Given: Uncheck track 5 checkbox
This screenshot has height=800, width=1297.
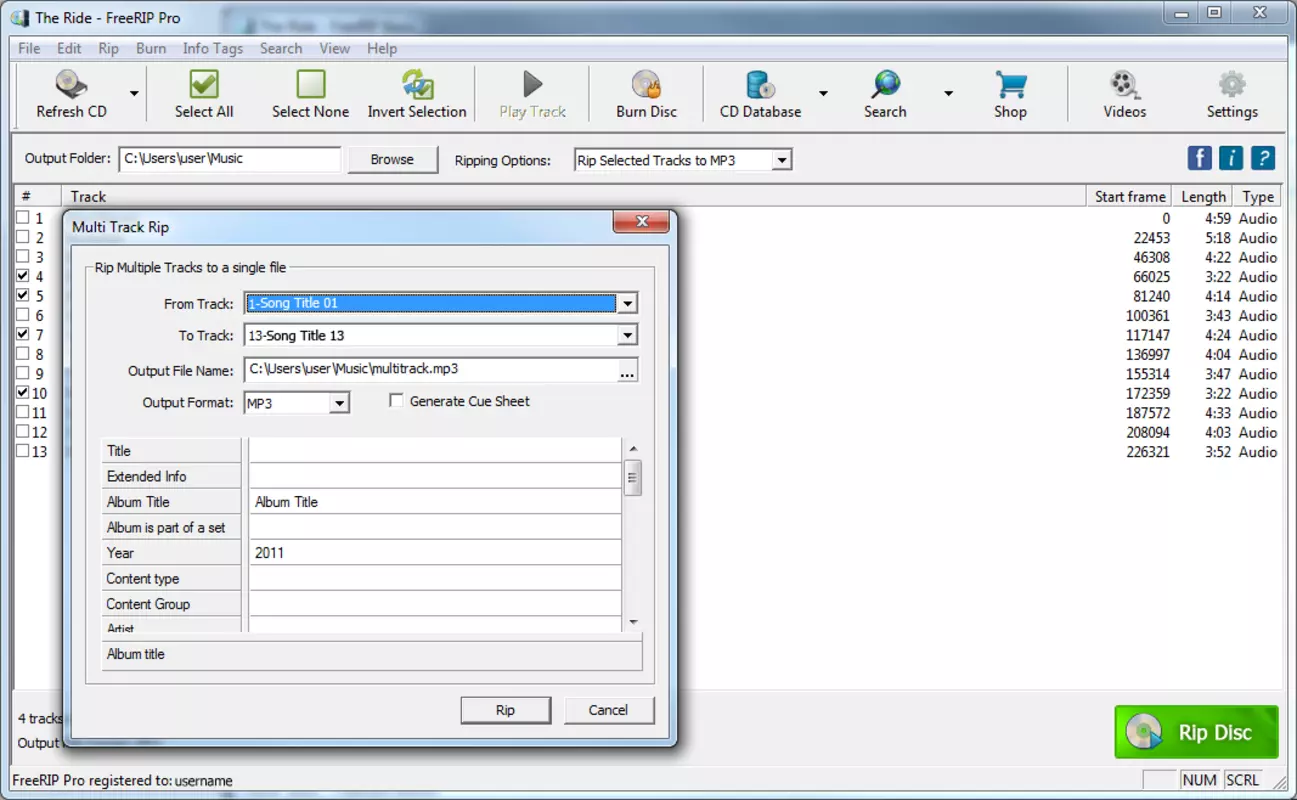Looking at the screenshot, I should (23, 296).
